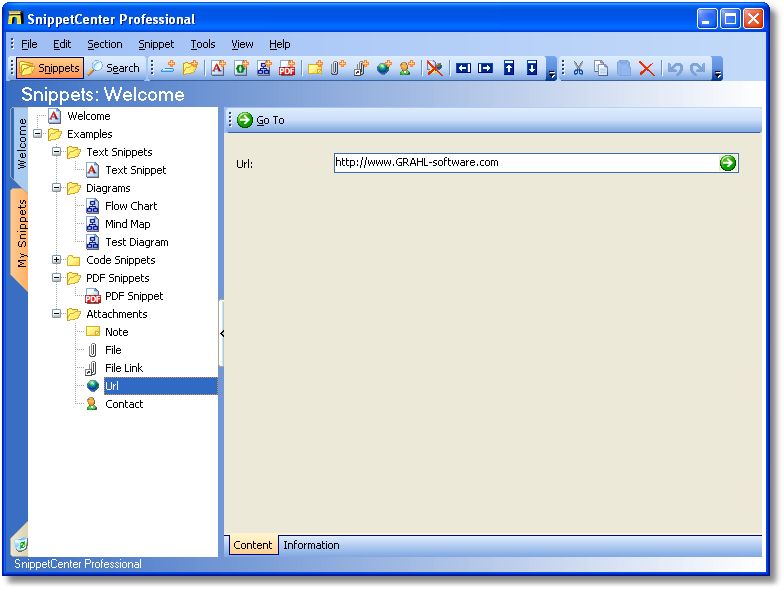Click the red X delete icon

point(646,68)
